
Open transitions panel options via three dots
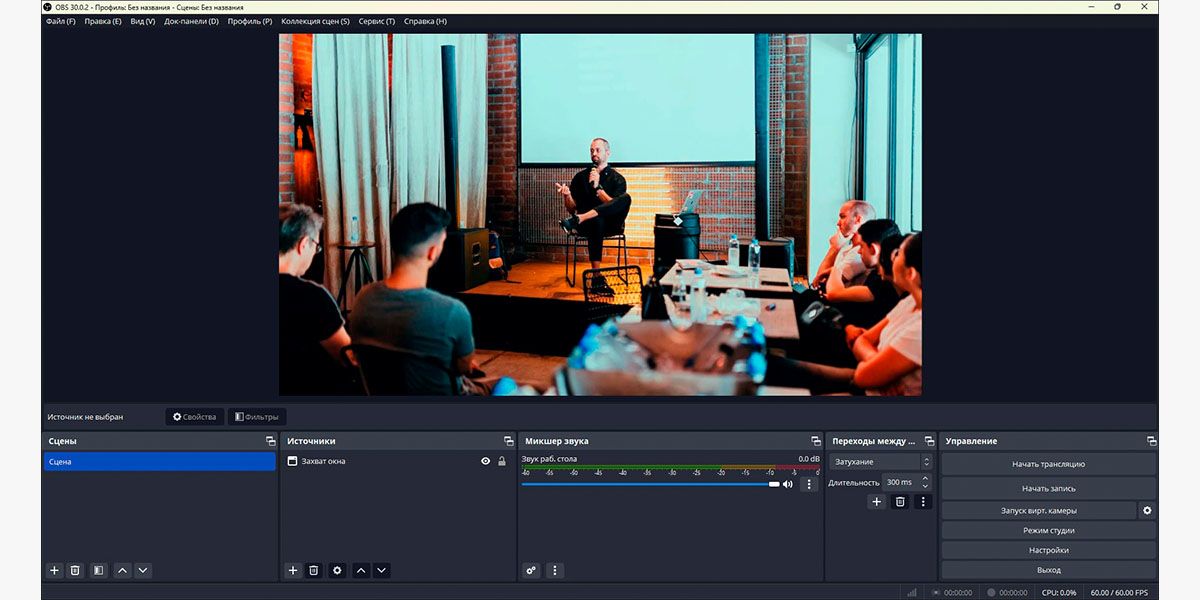(923, 501)
